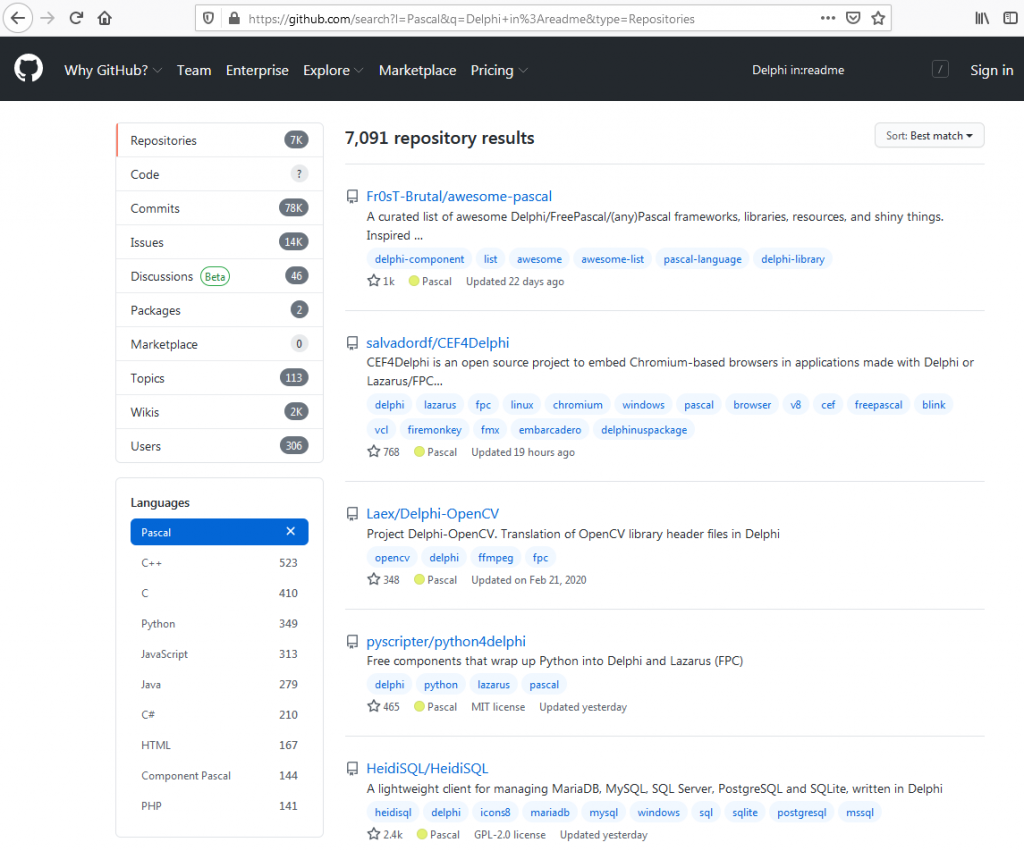The width and height of the screenshot is (1024, 851).
Task: Click the star icon showing 2.4k stars
Action: pos(374,834)
